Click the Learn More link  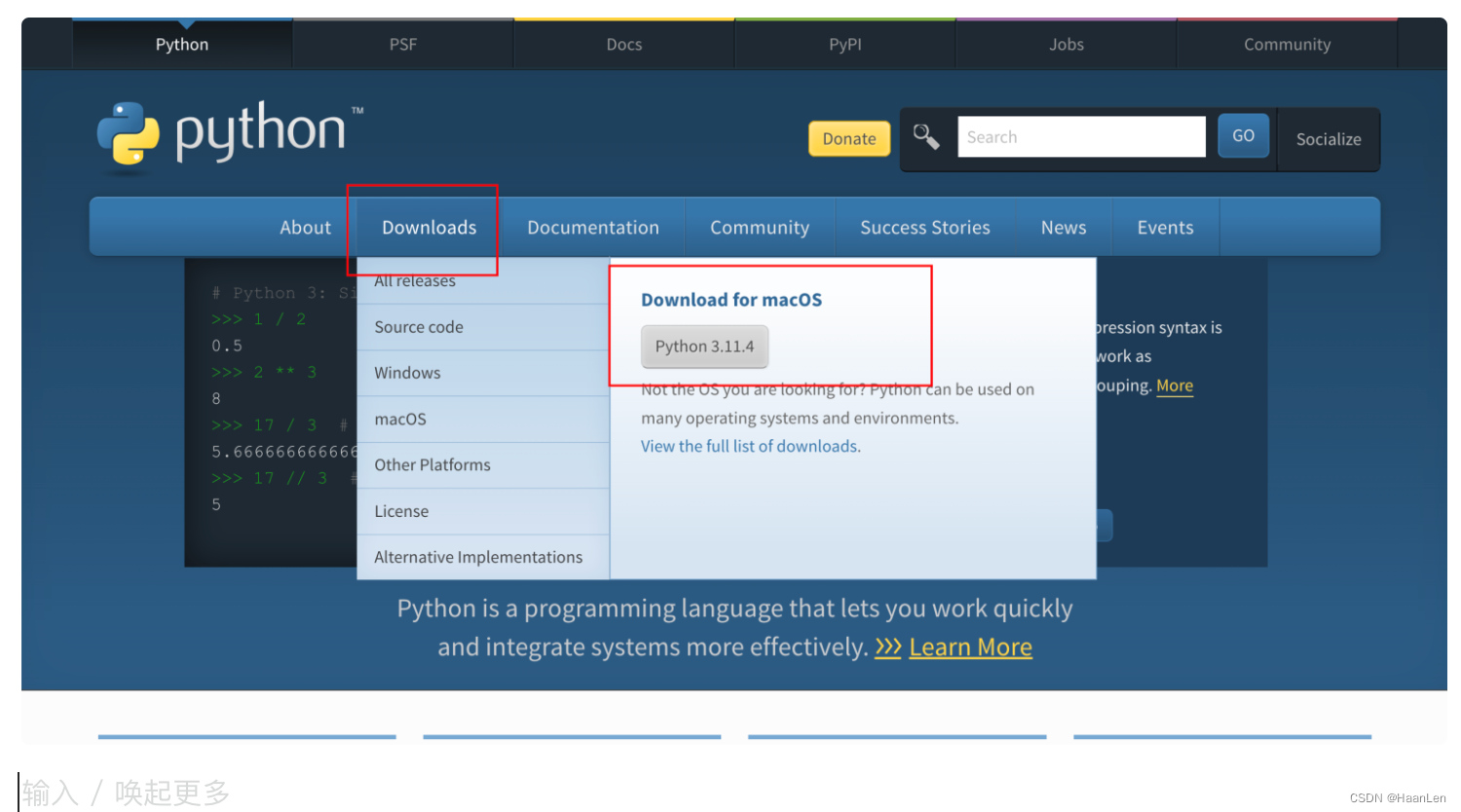[x=970, y=647]
